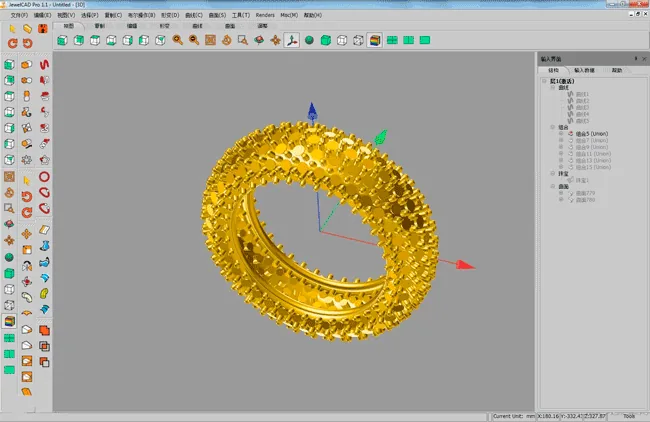Collapse the 组合 group in tree
Viewport: 650px width, 422px height.
click(x=553, y=127)
